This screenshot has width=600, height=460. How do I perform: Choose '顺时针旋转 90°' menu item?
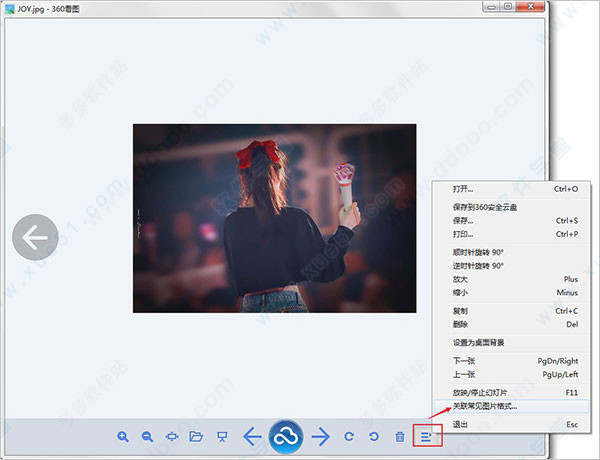tap(478, 252)
